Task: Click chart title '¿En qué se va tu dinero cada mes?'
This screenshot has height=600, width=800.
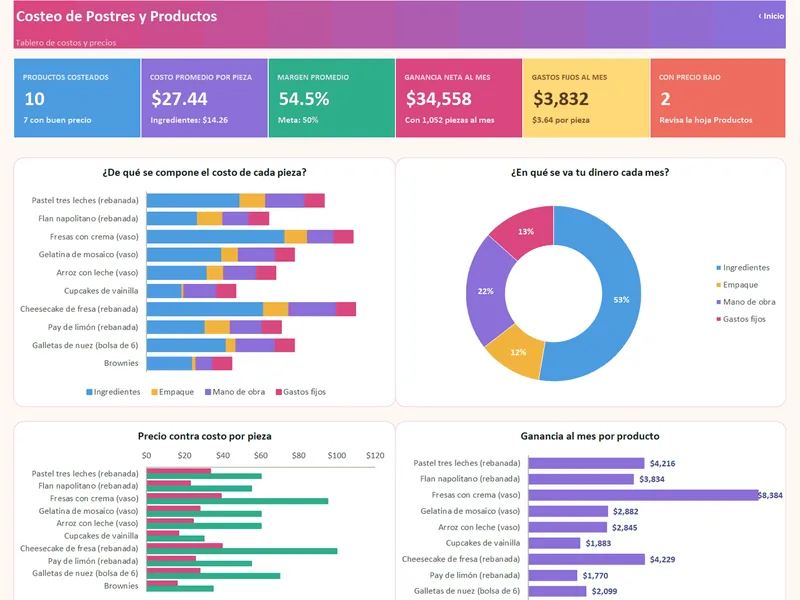Action: pos(590,172)
